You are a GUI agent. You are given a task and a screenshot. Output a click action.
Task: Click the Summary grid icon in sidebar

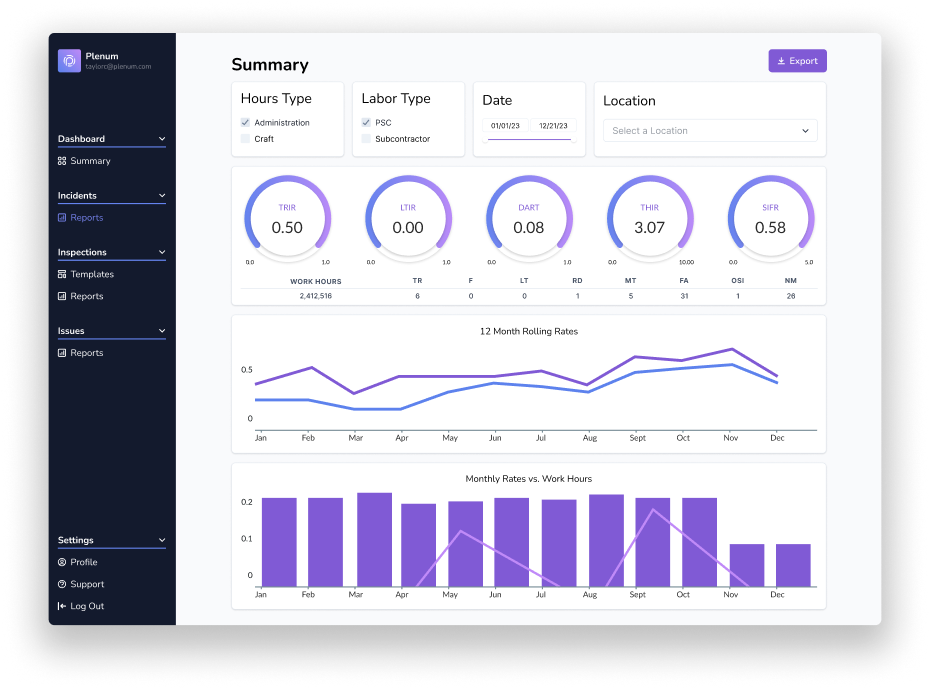62,161
